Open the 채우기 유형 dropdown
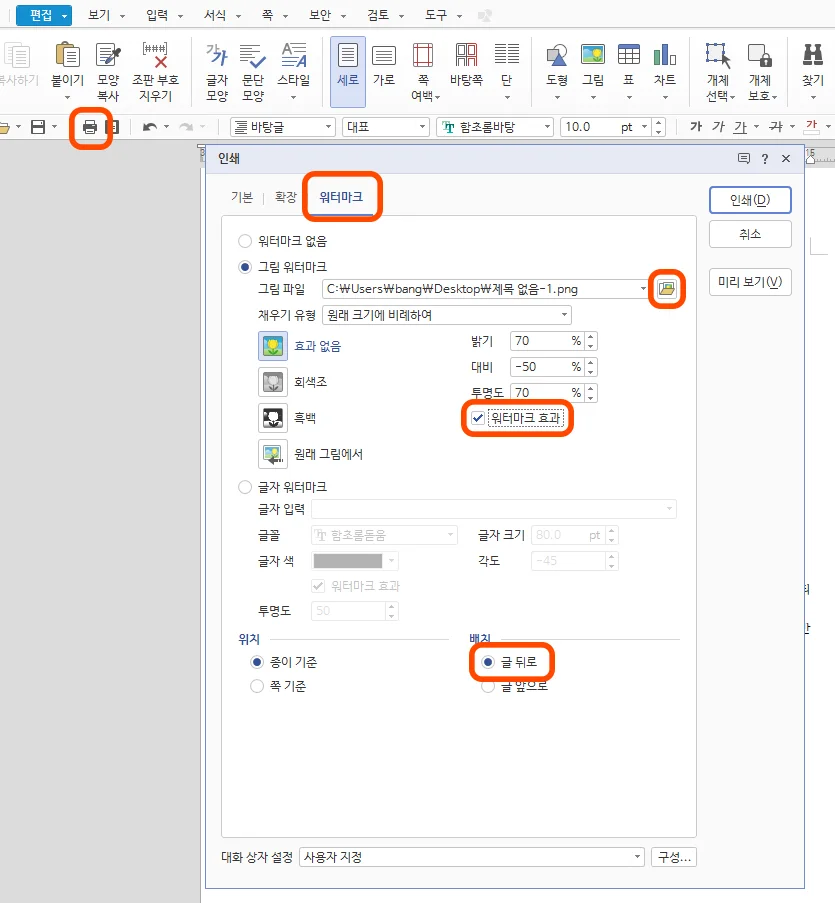 click(564, 314)
